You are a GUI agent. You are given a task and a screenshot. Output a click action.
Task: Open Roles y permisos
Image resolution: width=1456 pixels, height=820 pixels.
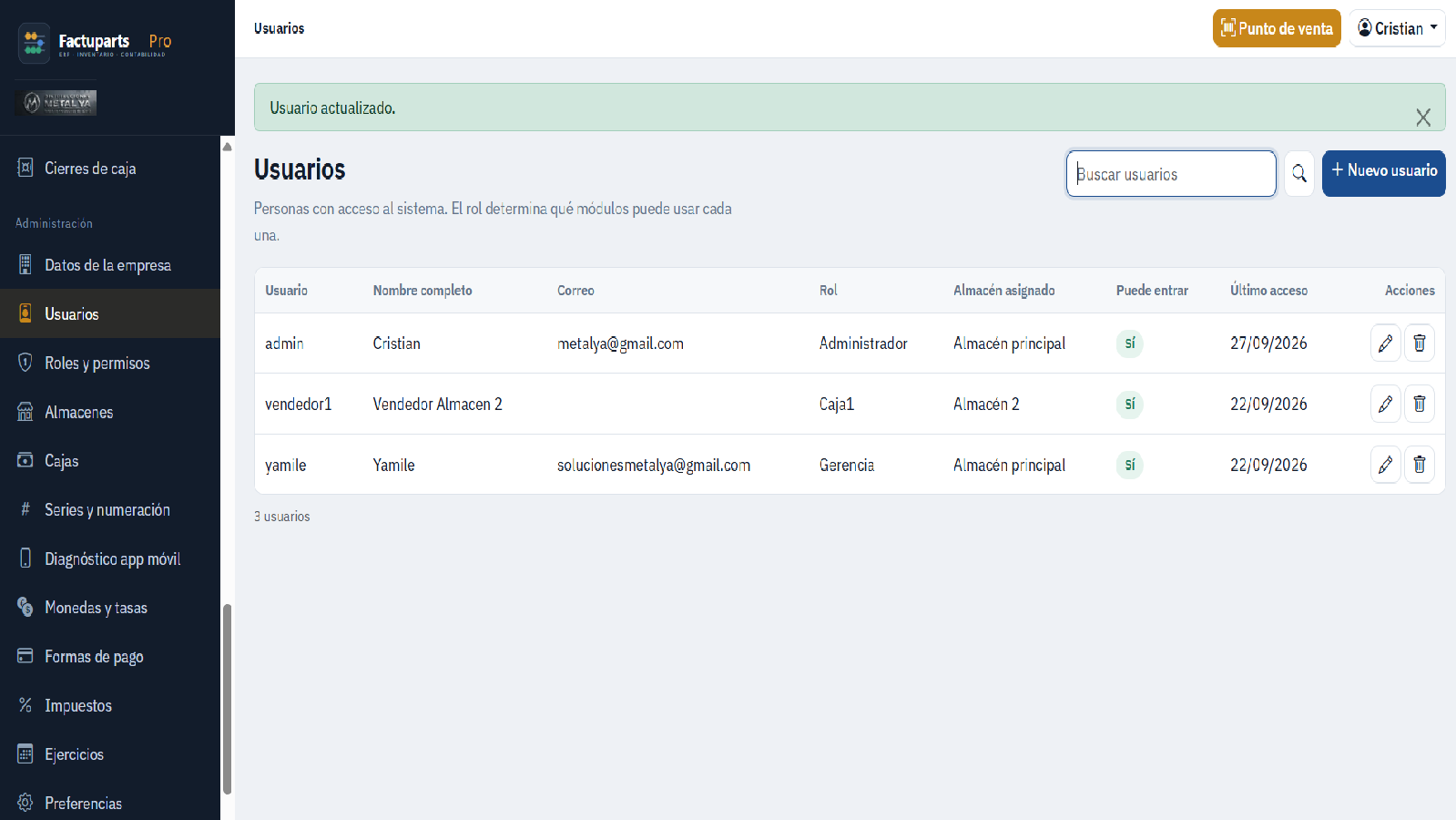[x=110, y=364]
